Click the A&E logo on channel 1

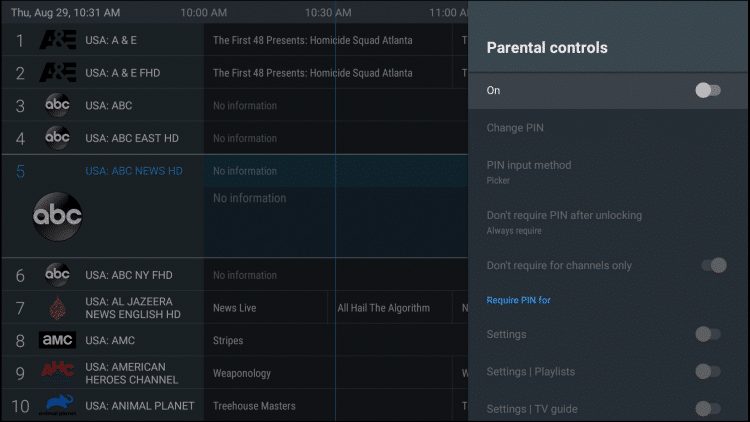click(x=57, y=40)
